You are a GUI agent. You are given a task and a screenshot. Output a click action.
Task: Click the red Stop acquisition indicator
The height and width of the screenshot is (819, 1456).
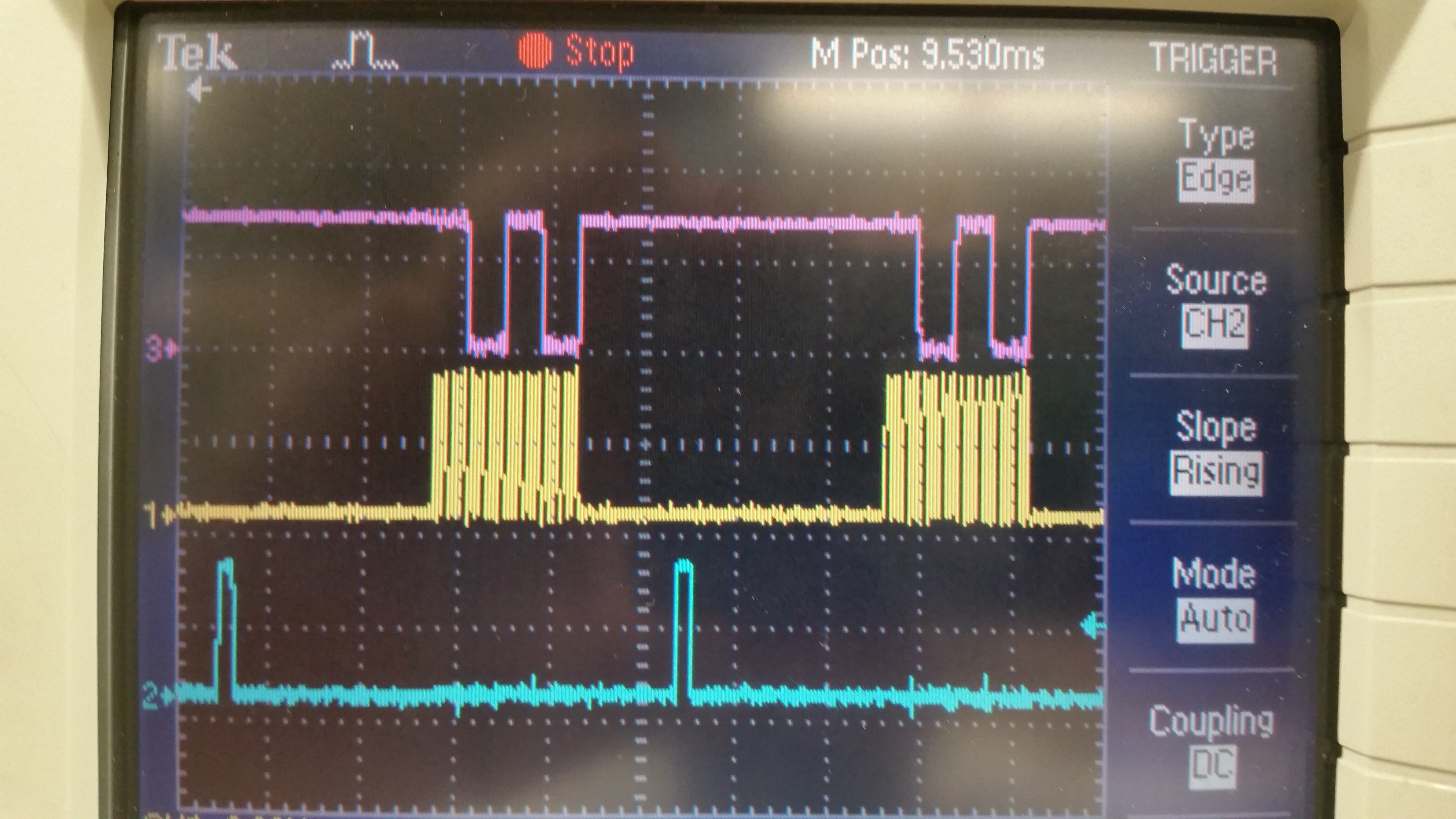pyautogui.click(x=576, y=52)
